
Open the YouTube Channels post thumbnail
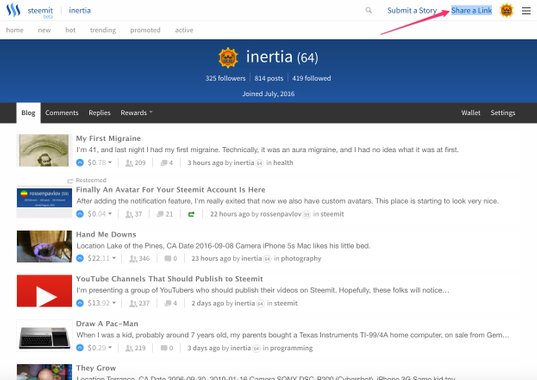45,291
